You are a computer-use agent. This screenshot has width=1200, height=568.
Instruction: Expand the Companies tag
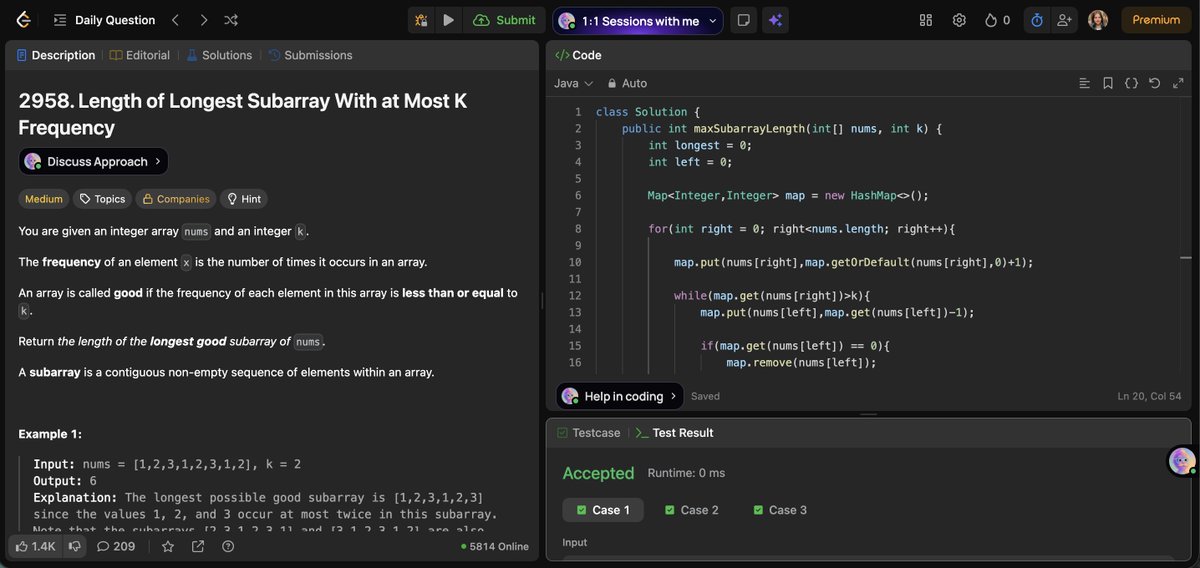(x=175, y=199)
